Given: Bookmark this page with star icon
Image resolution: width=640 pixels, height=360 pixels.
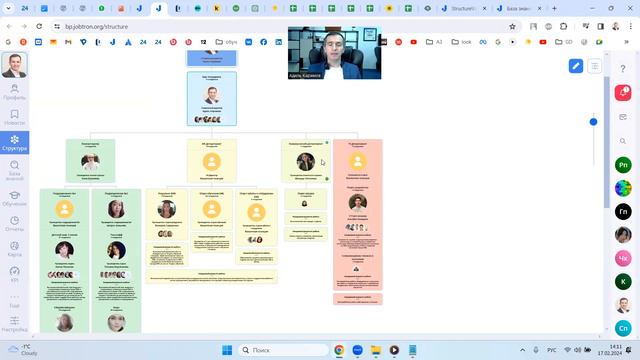Looking at the screenshot, I should [512, 27].
